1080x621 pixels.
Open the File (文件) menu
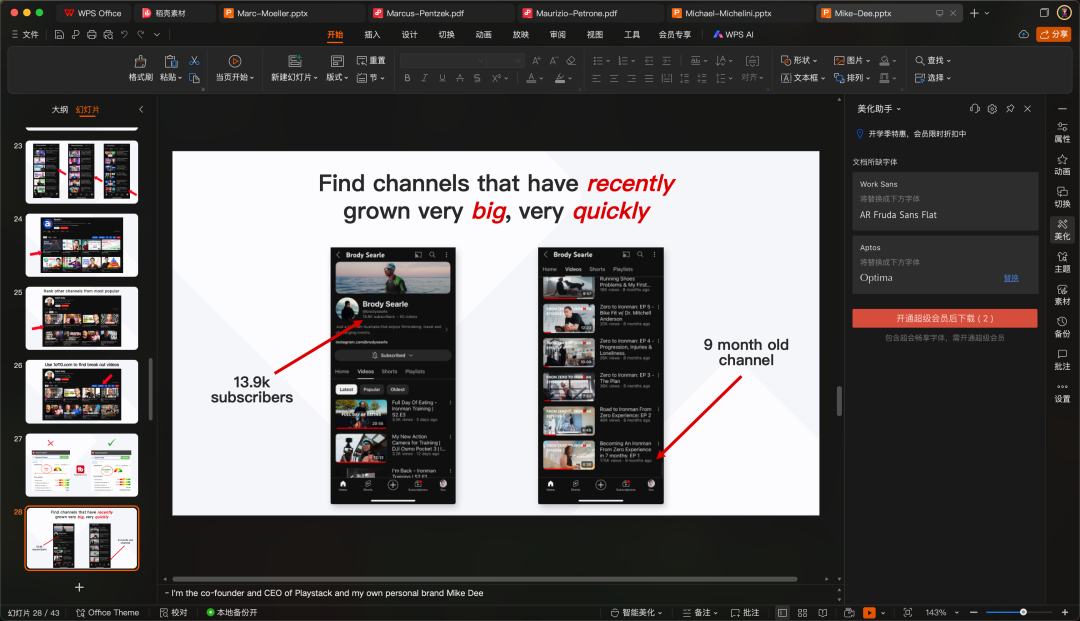click(x=25, y=34)
